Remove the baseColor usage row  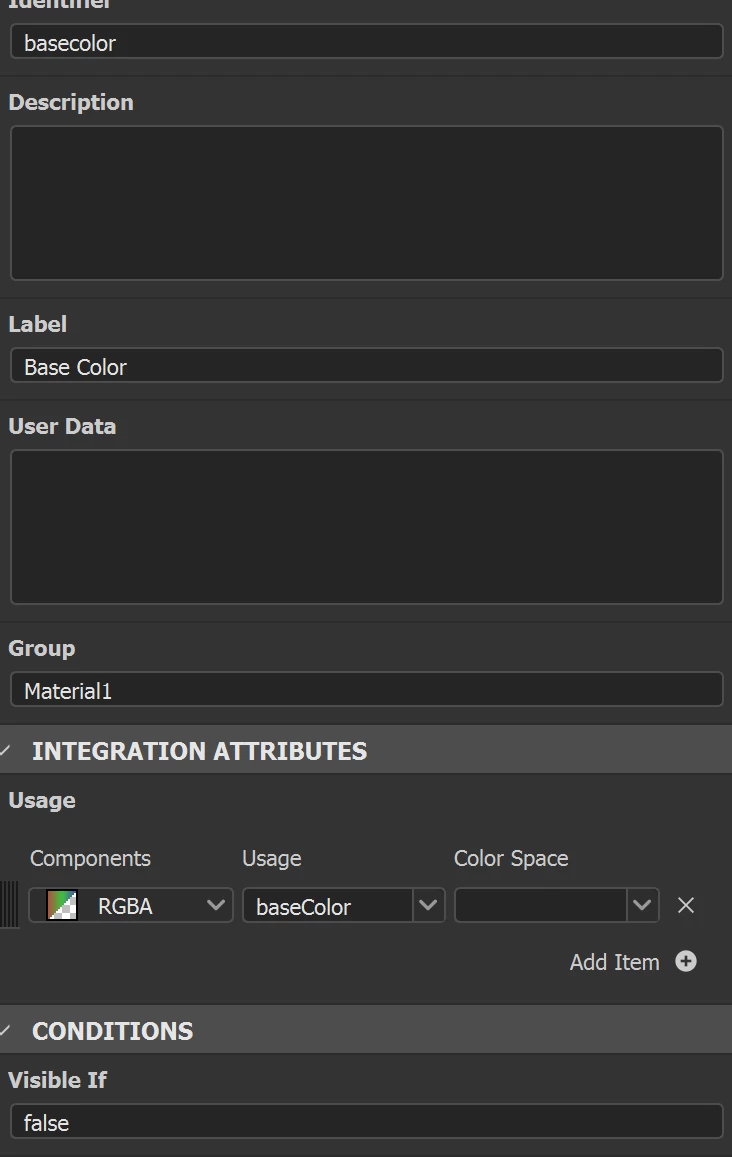tap(686, 906)
